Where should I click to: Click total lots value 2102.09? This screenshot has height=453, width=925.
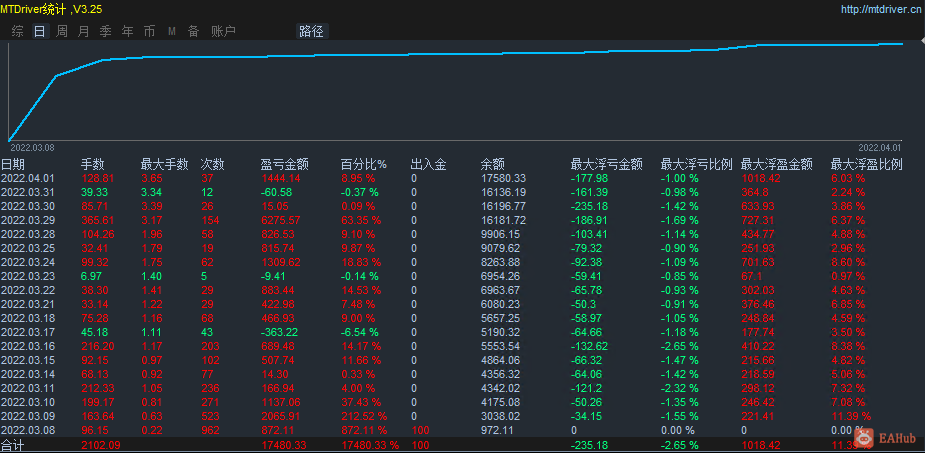tap(100, 445)
